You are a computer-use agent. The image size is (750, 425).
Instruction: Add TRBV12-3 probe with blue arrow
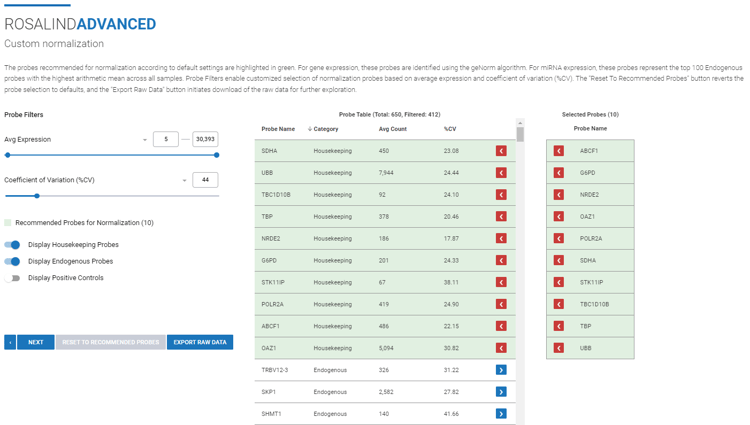[501, 370]
